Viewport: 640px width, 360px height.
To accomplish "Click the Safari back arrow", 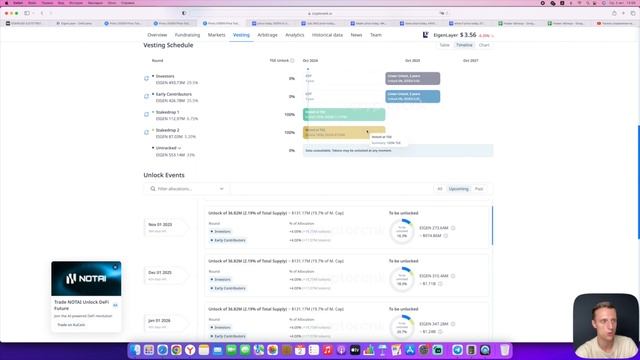I will click(x=42, y=13).
